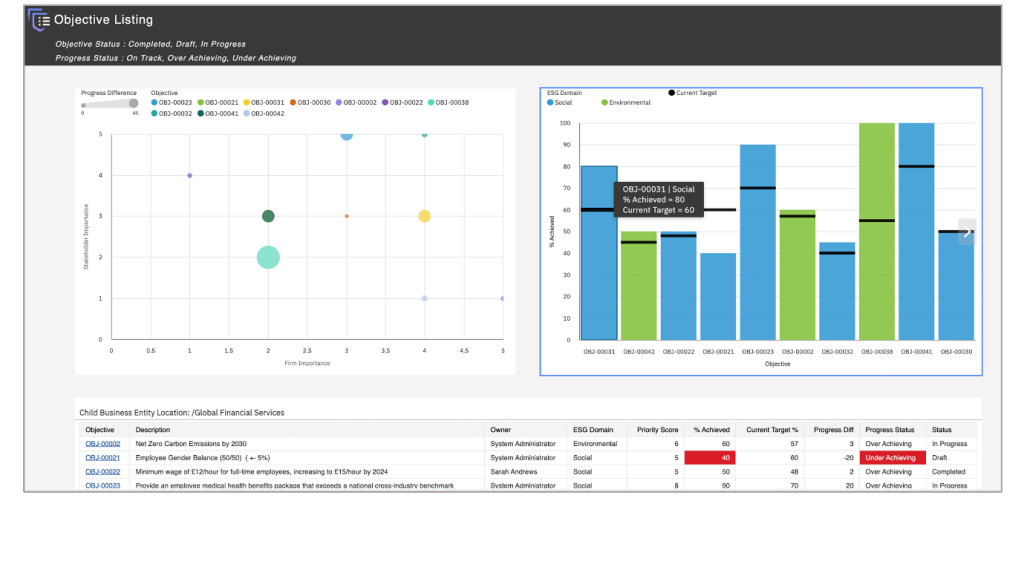Open the OBJ-00022 link in table
The width and height of the screenshot is (1024, 576).
[102, 471]
